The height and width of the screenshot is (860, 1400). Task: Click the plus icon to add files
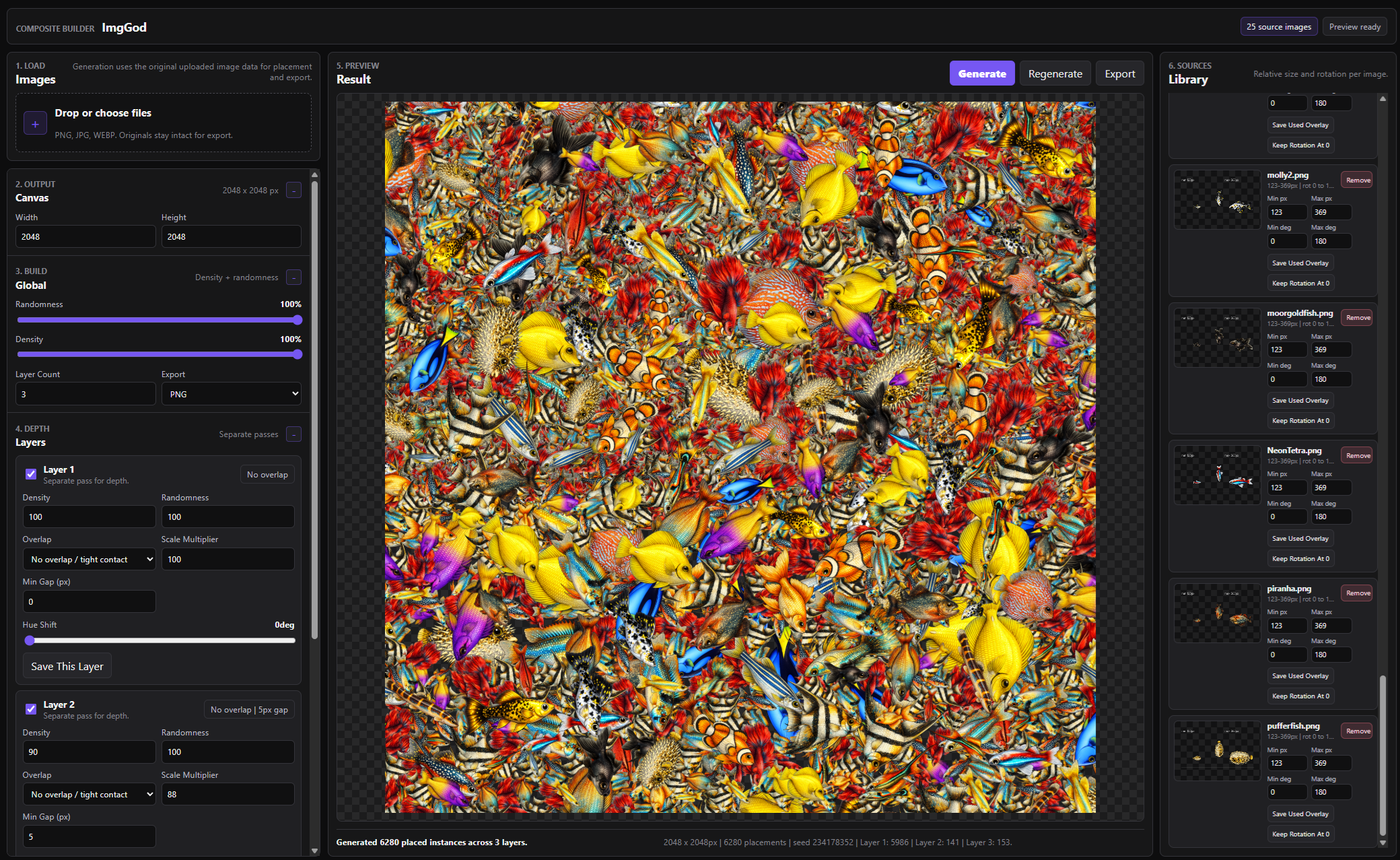click(x=35, y=124)
